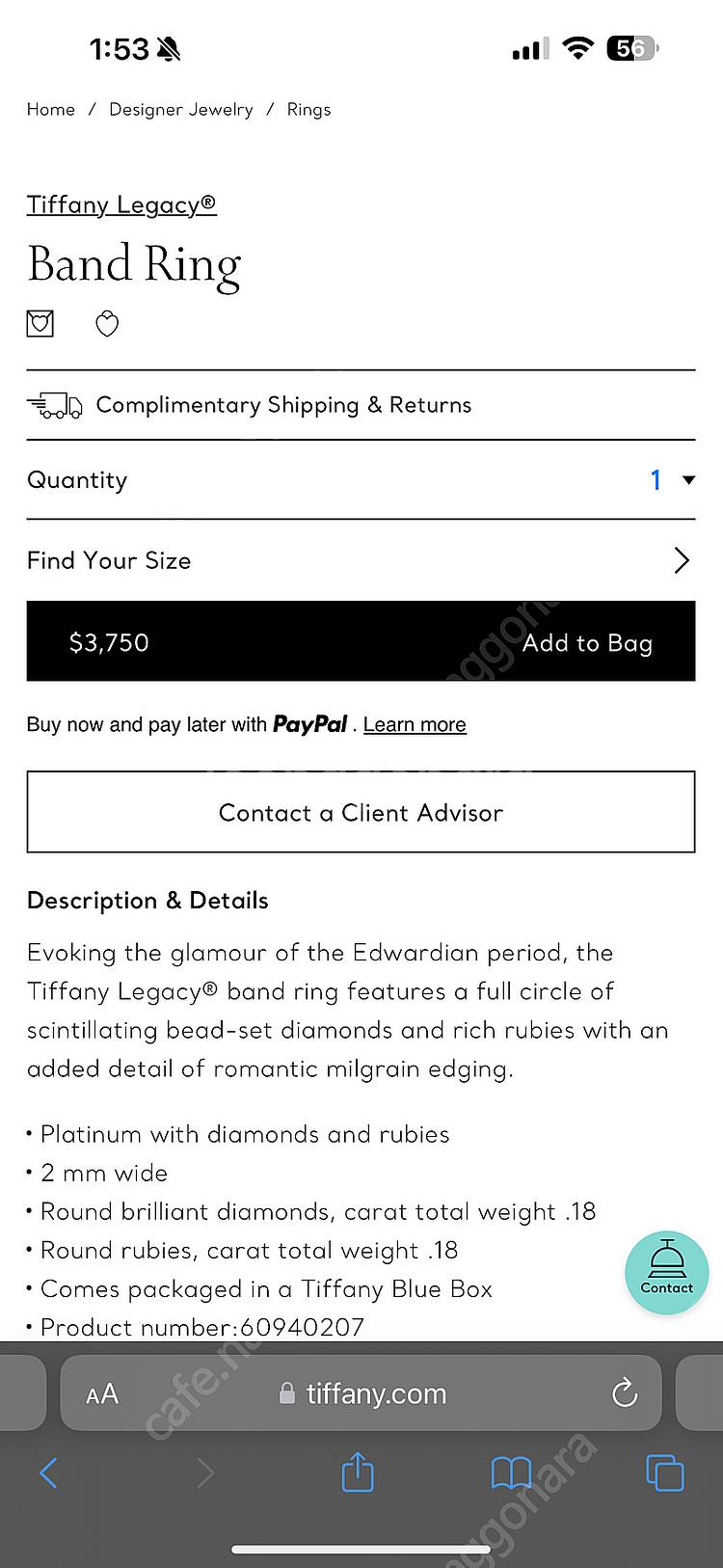723x1568 pixels.
Task: Open Safari bookmarks book icon
Action: pos(511,1473)
